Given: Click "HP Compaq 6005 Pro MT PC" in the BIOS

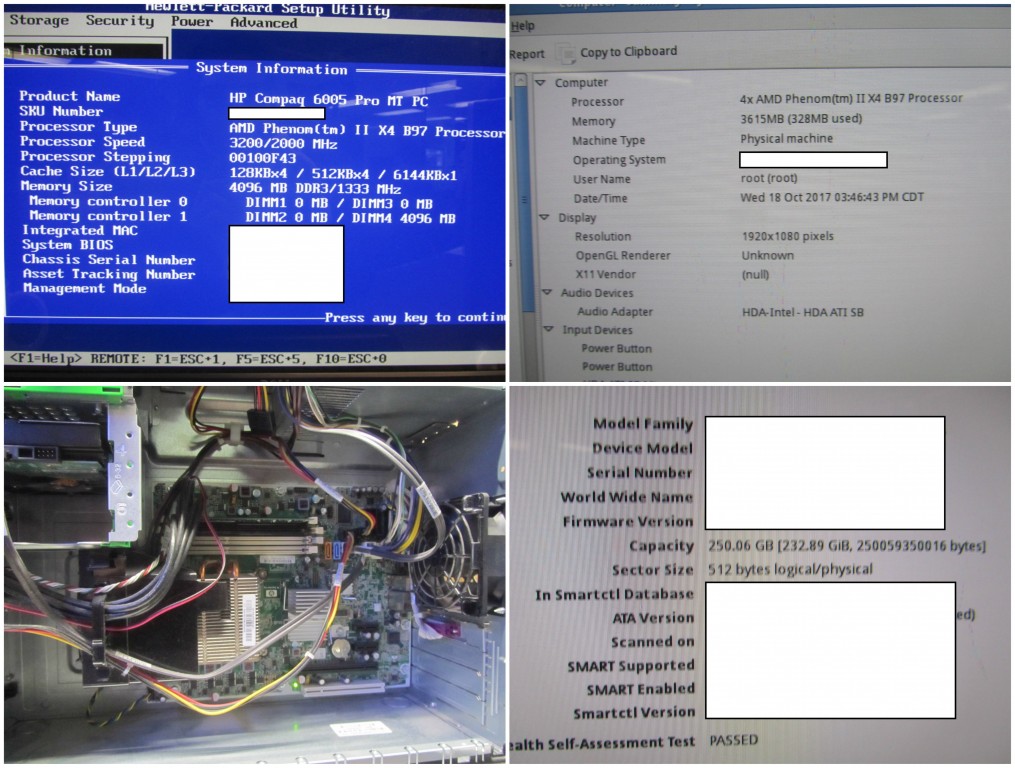Looking at the screenshot, I should coord(329,99).
